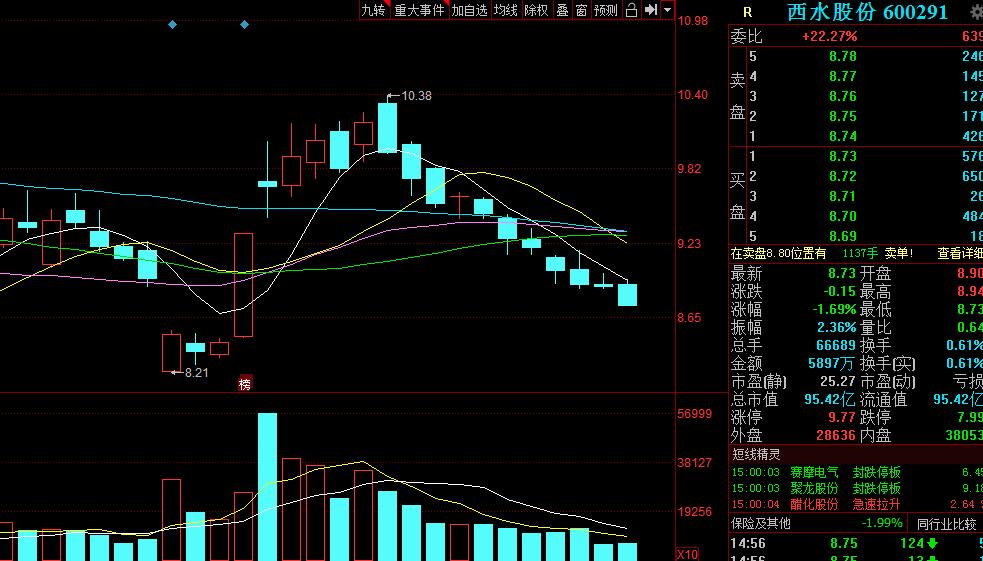983x561 pixels.
Task: Click the 市盈(静) 25.27 value
Action: click(838, 381)
